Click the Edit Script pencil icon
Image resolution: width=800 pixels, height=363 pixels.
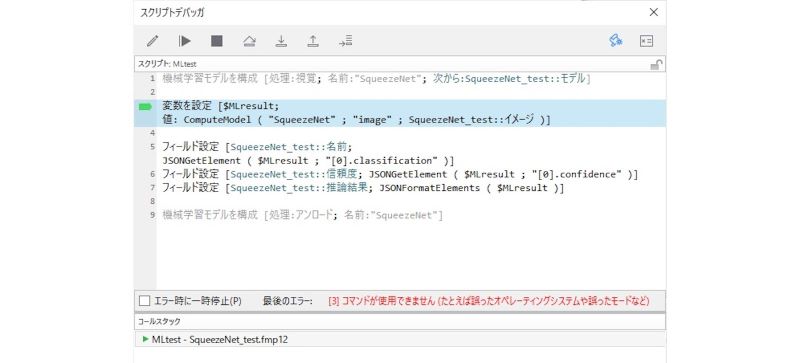click(x=153, y=41)
